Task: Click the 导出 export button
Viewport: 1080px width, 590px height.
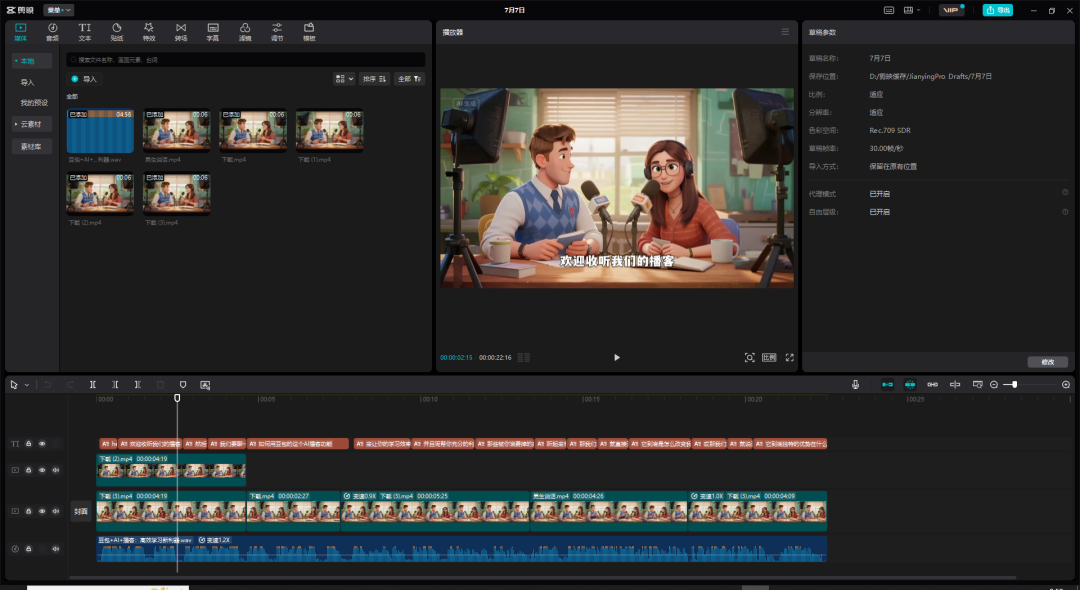Action: pyautogui.click(x=997, y=10)
